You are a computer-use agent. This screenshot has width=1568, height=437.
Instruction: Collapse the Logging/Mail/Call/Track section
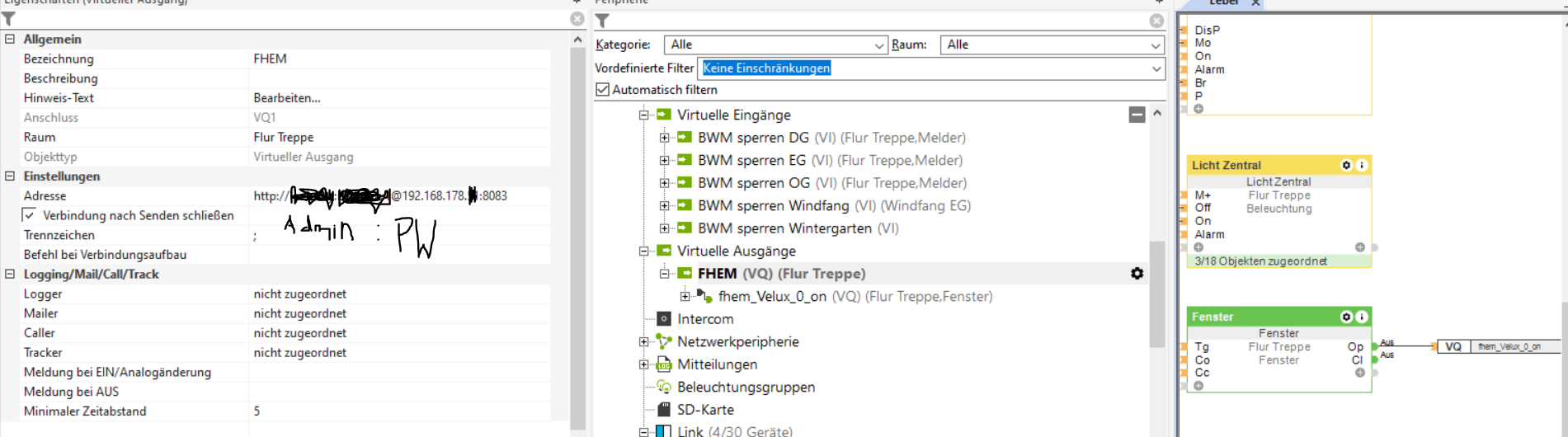(x=10, y=274)
